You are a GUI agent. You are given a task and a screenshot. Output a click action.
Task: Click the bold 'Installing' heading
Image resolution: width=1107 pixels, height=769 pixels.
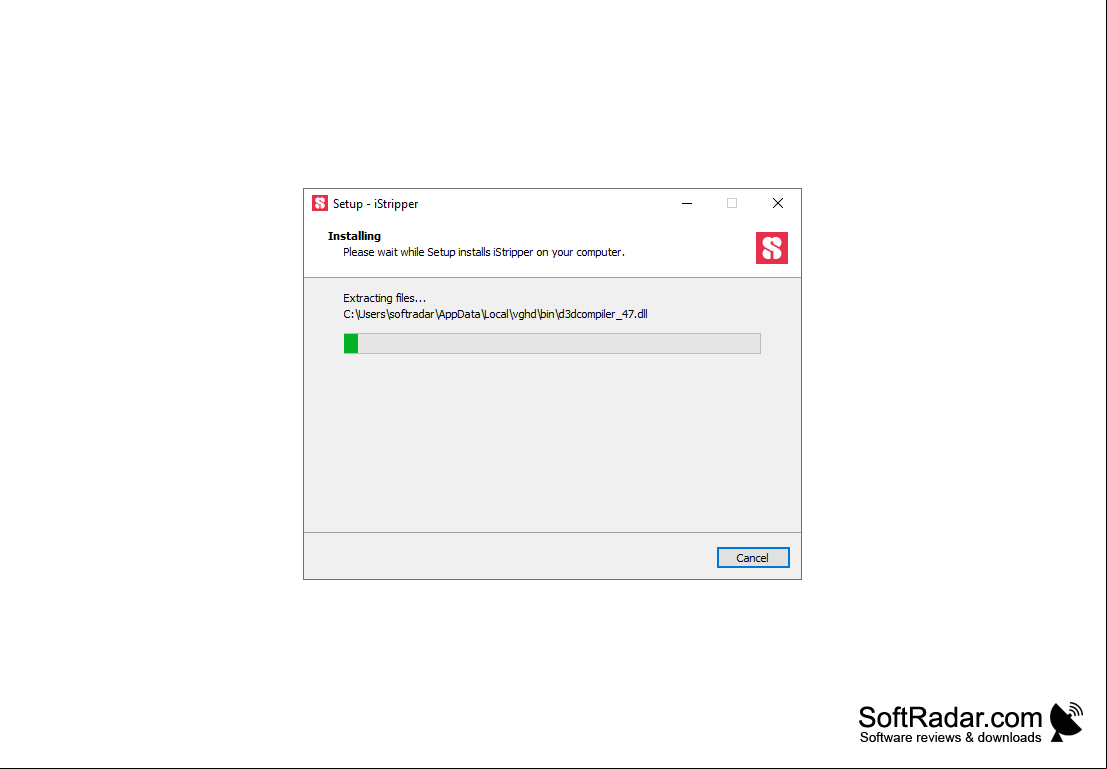pos(354,236)
